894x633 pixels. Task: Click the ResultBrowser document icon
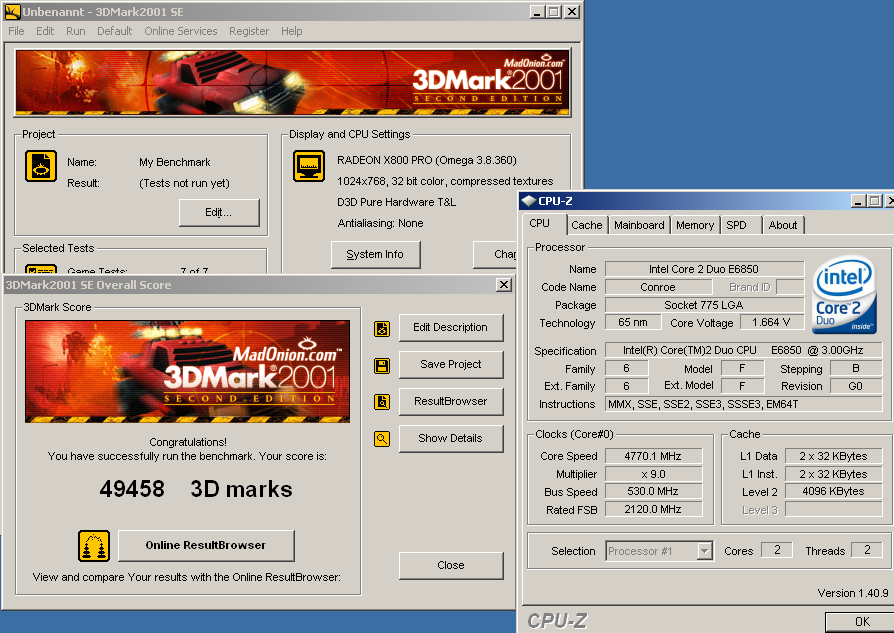(382, 402)
